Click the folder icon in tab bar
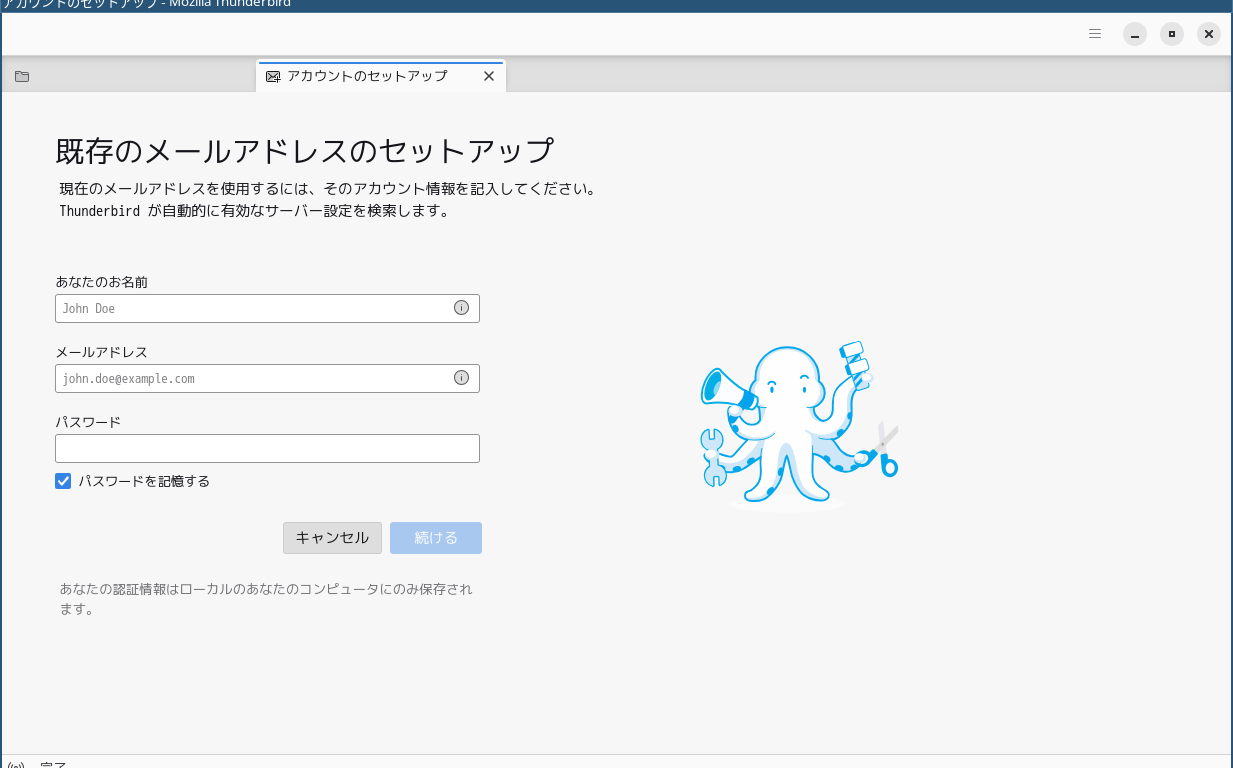The width and height of the screenshot is (1233, 768). tap(22, 76)
